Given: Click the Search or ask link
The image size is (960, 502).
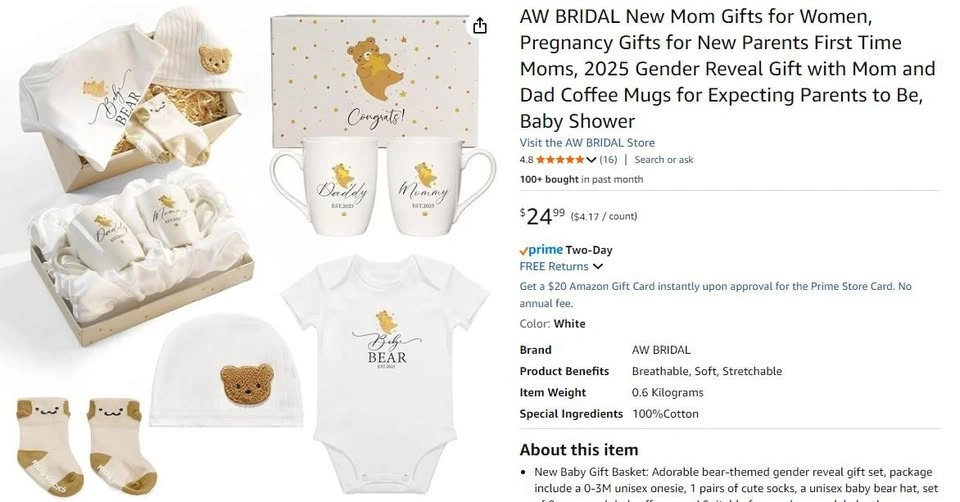Looking at the screenshot, I should [664, 160].
